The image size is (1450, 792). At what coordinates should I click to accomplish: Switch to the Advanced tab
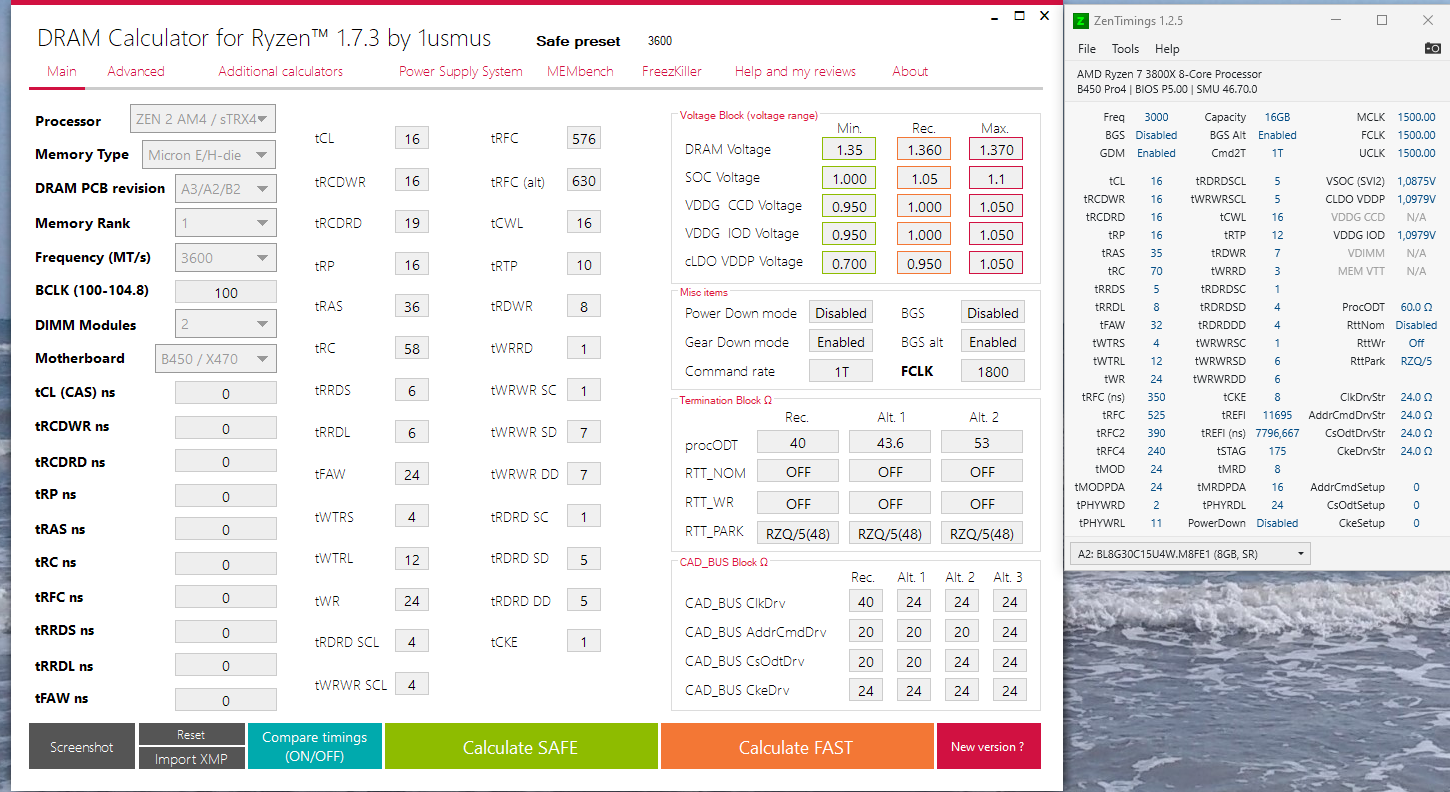(x=136, y=71)
